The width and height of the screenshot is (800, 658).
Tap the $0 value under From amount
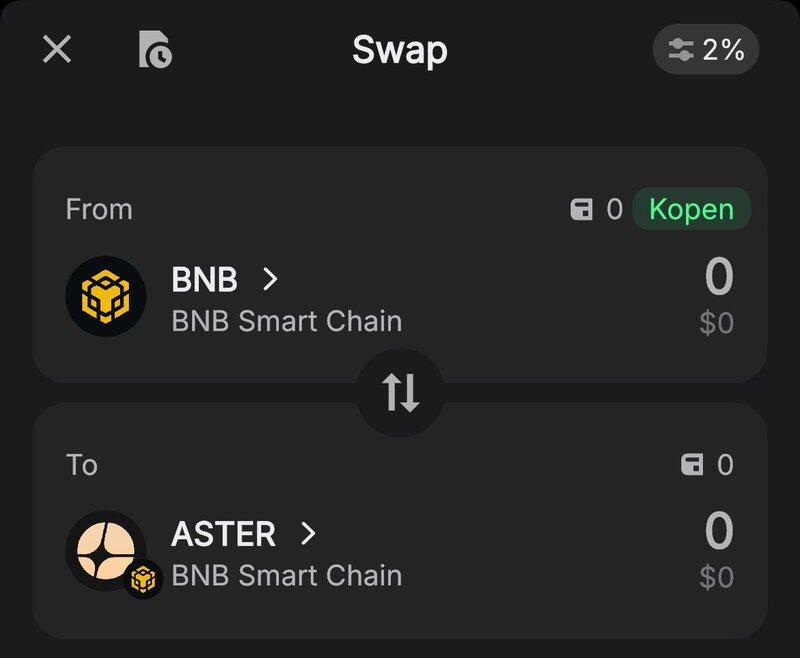pos(716,323)
